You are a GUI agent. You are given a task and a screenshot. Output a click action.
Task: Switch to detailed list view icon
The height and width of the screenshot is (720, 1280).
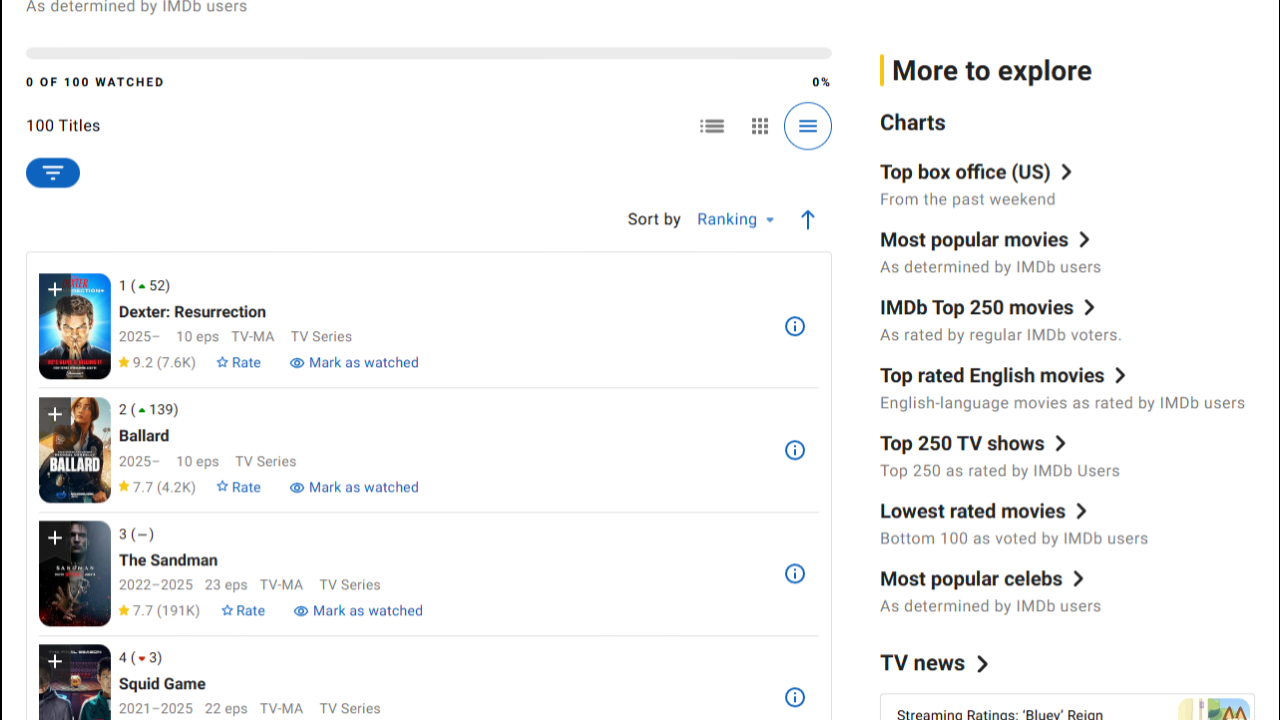coord(712,126)
